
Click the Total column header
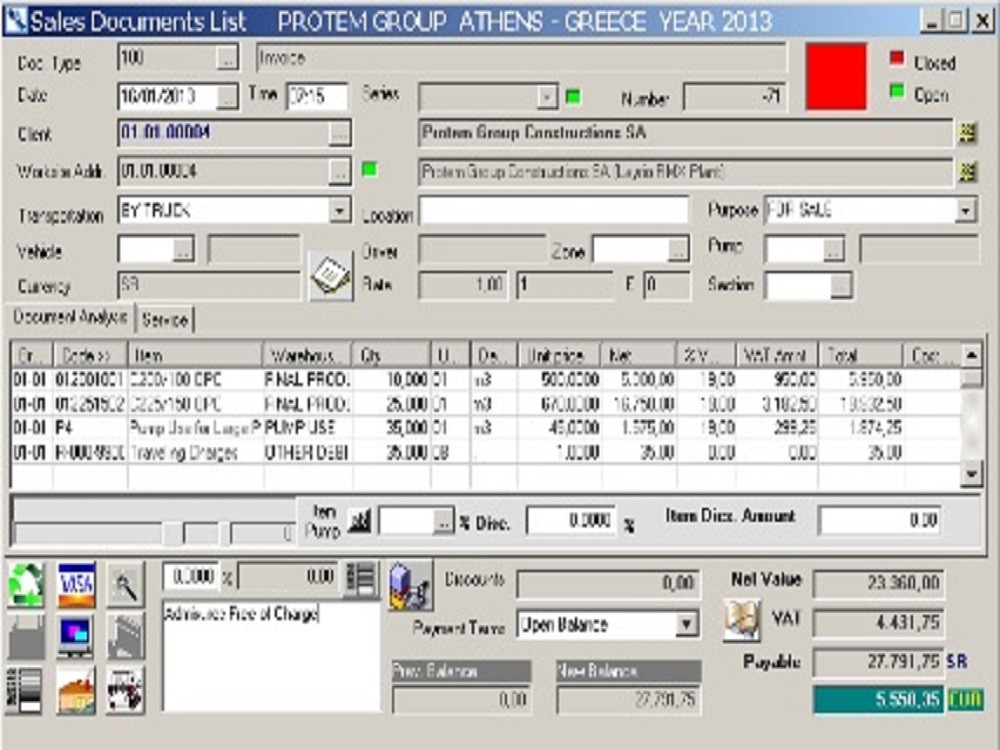(861, 355)
